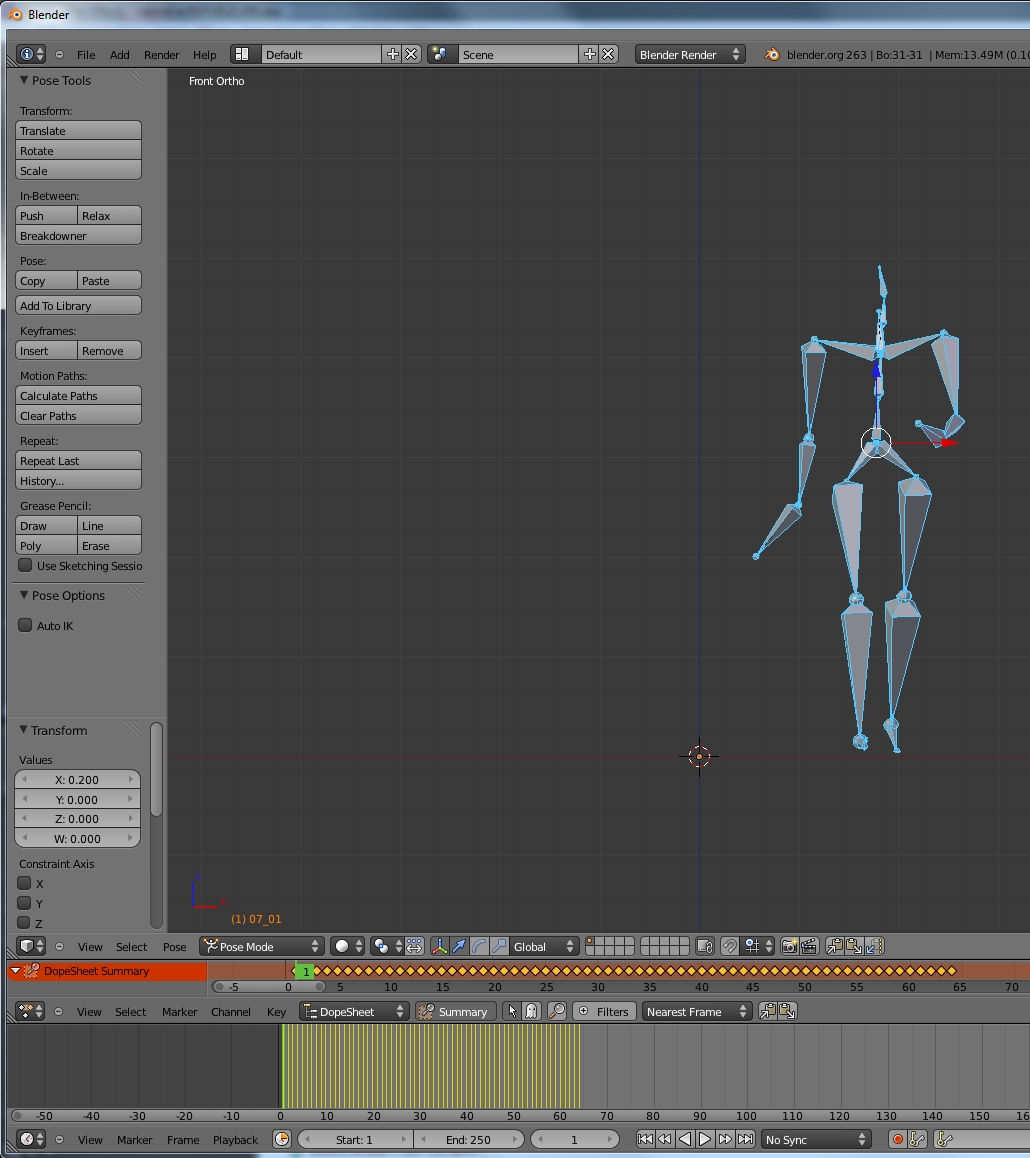Adjust the X transform value slider
Viewport: 1030px width, 1158px height.
click(77, 779)
